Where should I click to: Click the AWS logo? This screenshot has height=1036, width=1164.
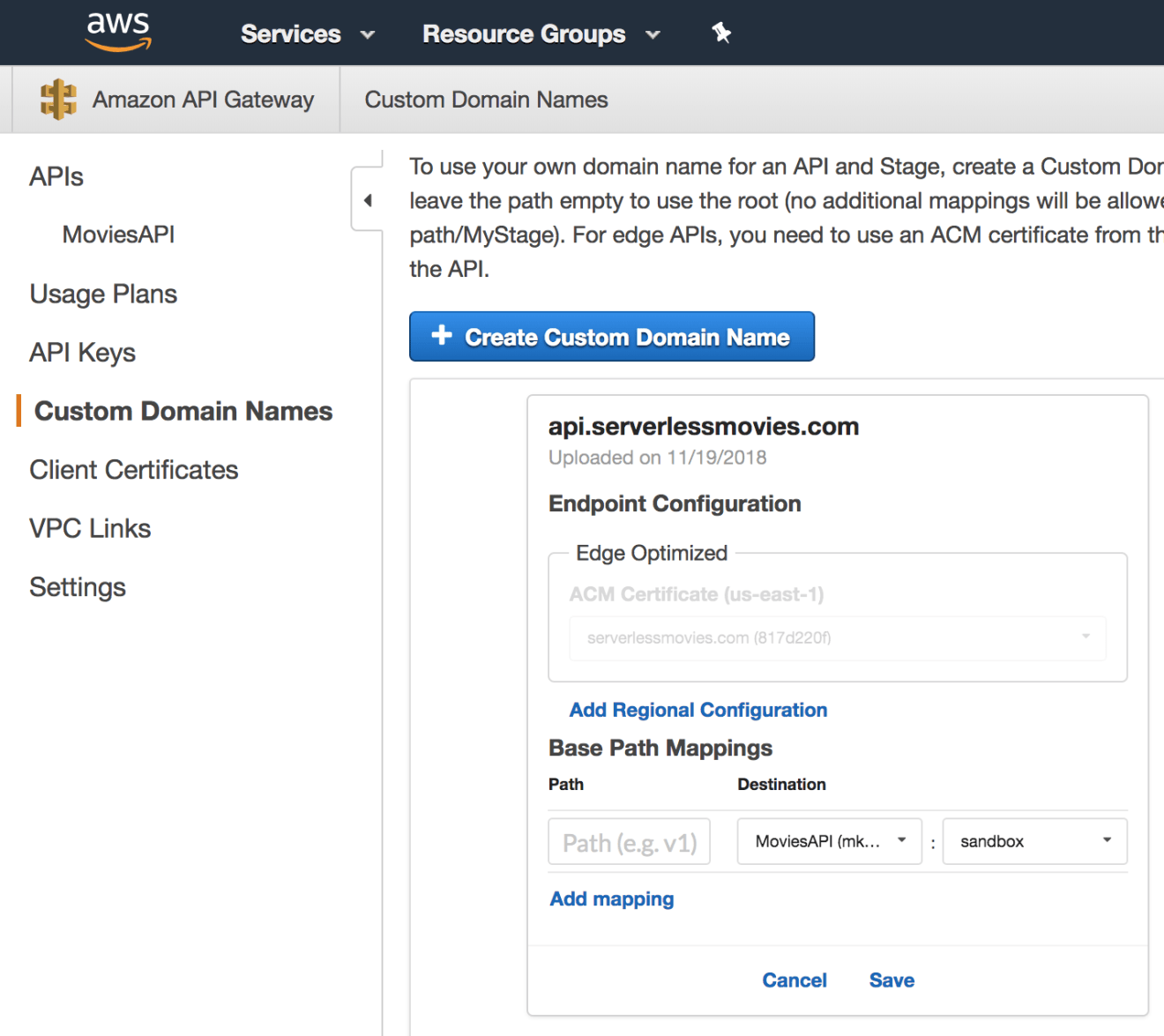point(118,32)
